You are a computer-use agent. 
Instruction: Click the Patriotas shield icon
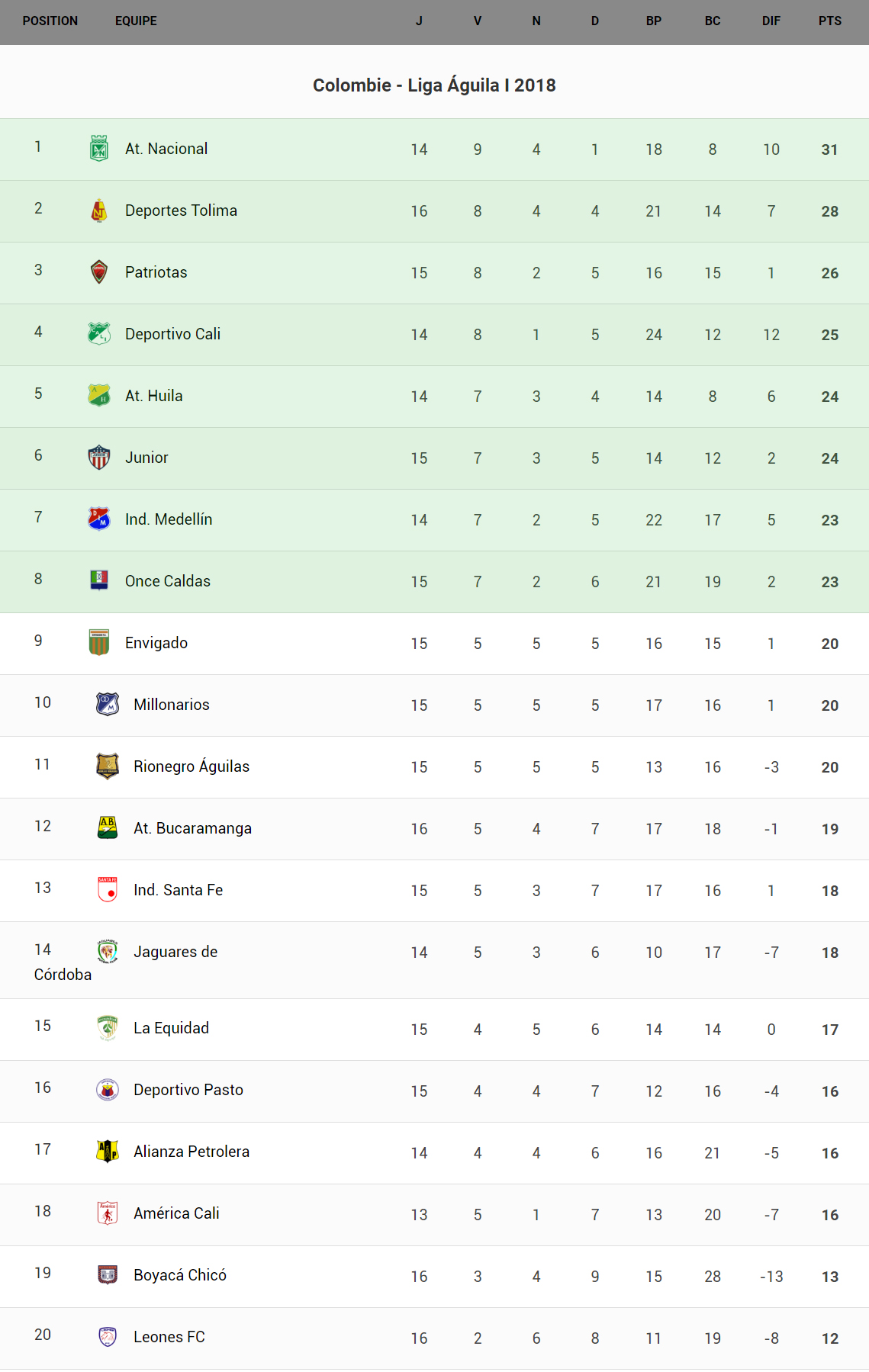(x=99, y=272)
